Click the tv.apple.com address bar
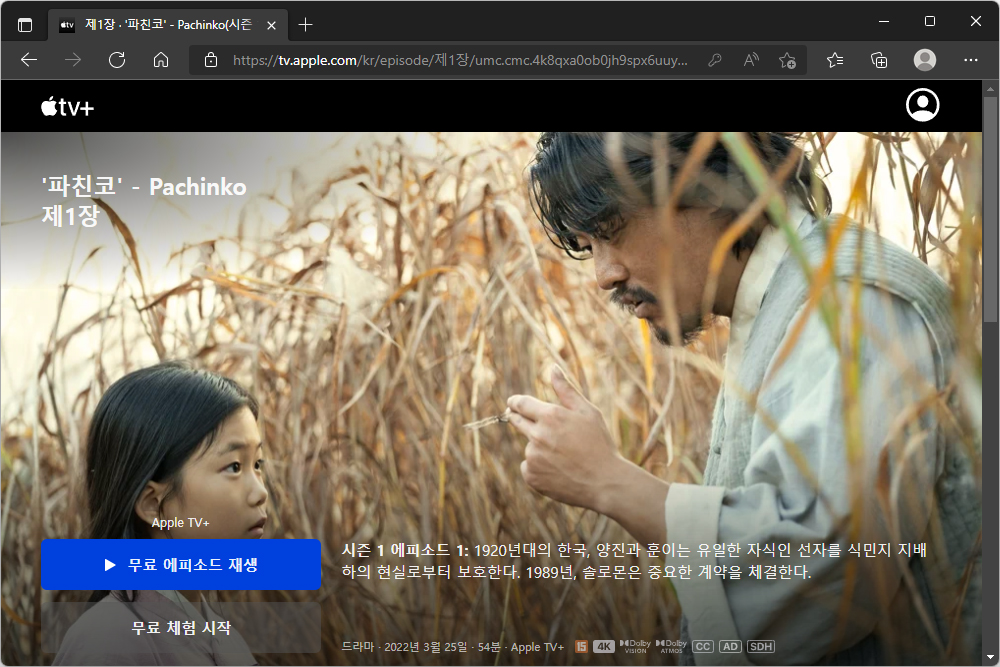1000x667 pixels. [459, 60]
